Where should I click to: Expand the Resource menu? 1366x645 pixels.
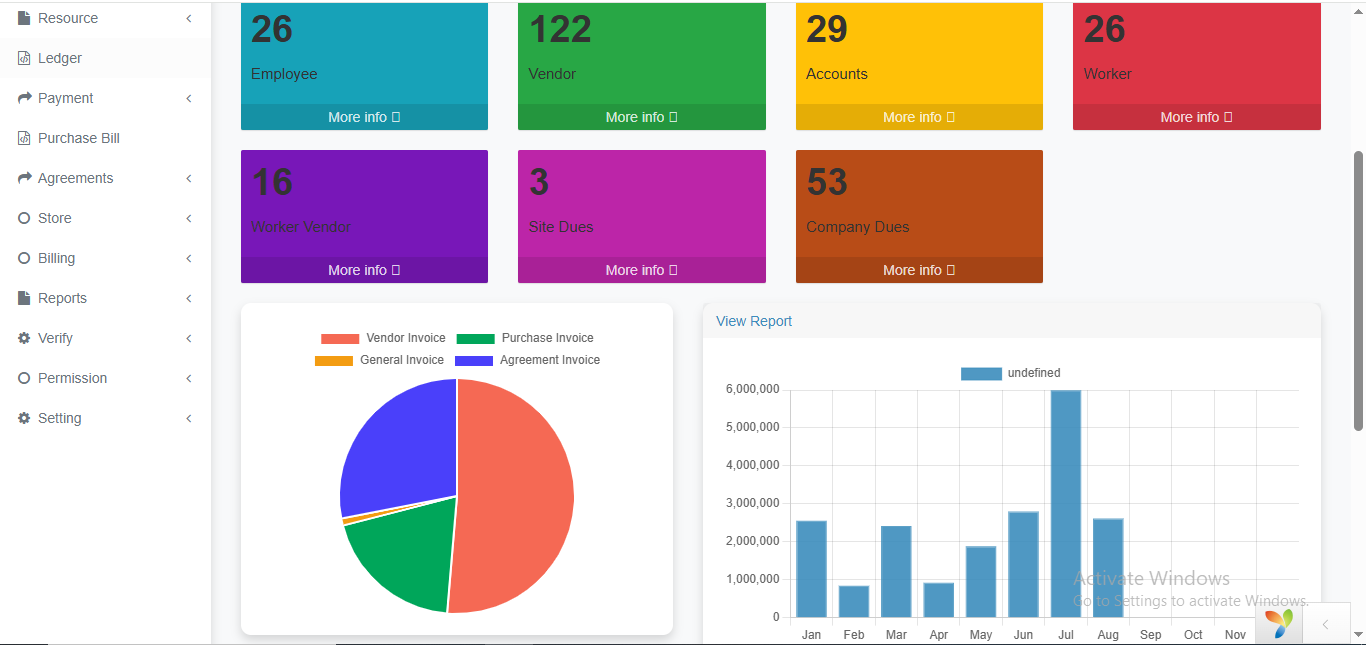[x=188, y=18]
